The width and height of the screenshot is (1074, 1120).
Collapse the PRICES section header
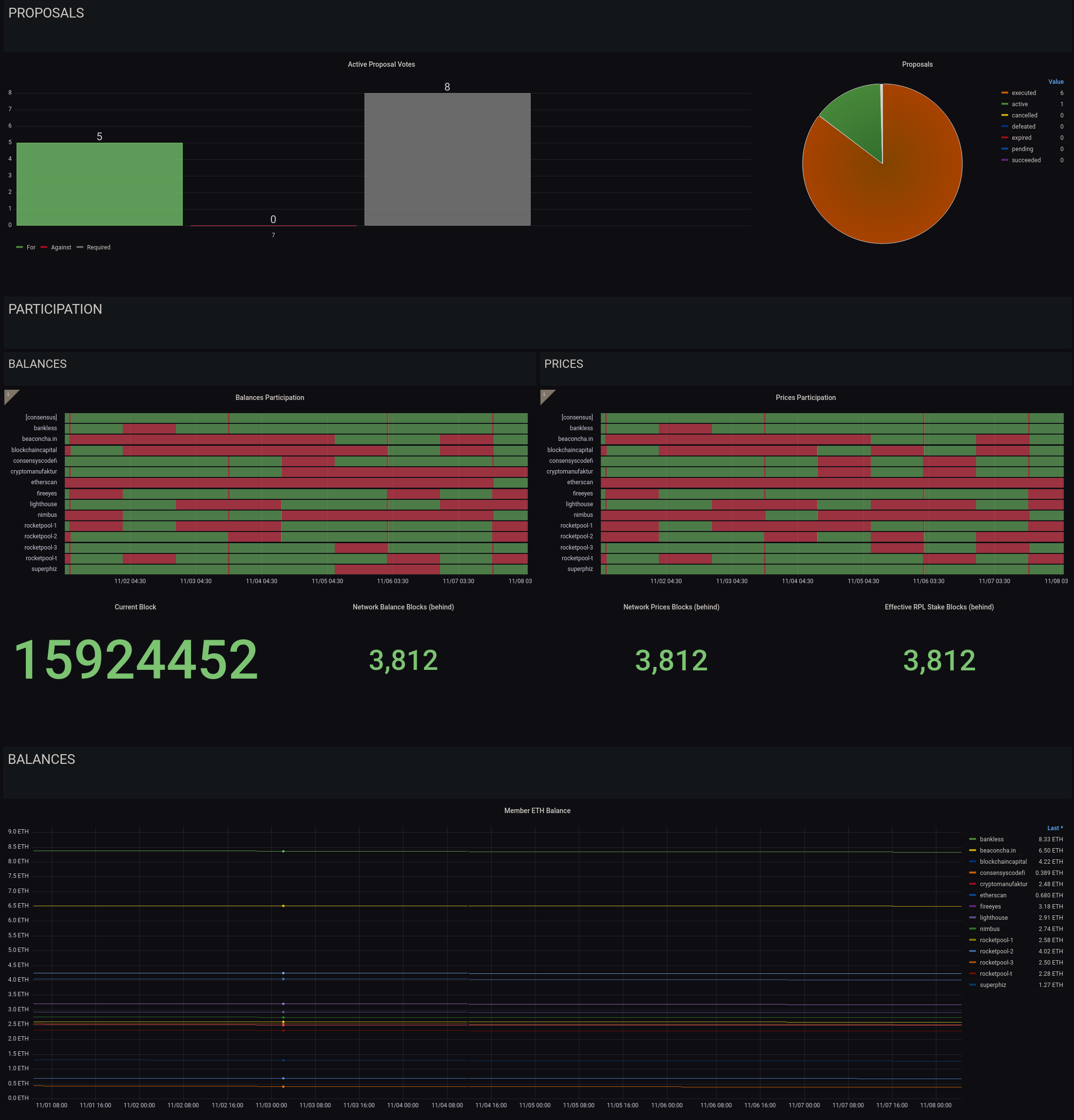(x=563, y=364)
